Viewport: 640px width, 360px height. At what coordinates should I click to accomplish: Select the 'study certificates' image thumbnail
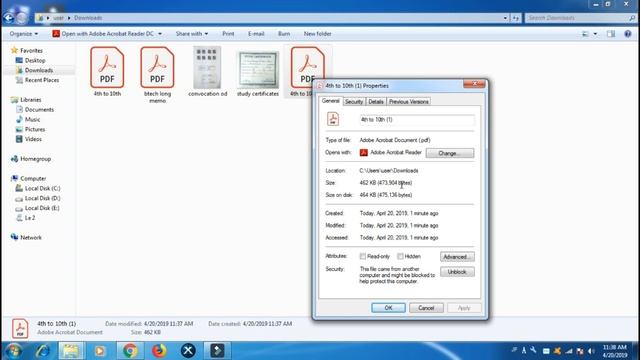(x=258, y=70)
